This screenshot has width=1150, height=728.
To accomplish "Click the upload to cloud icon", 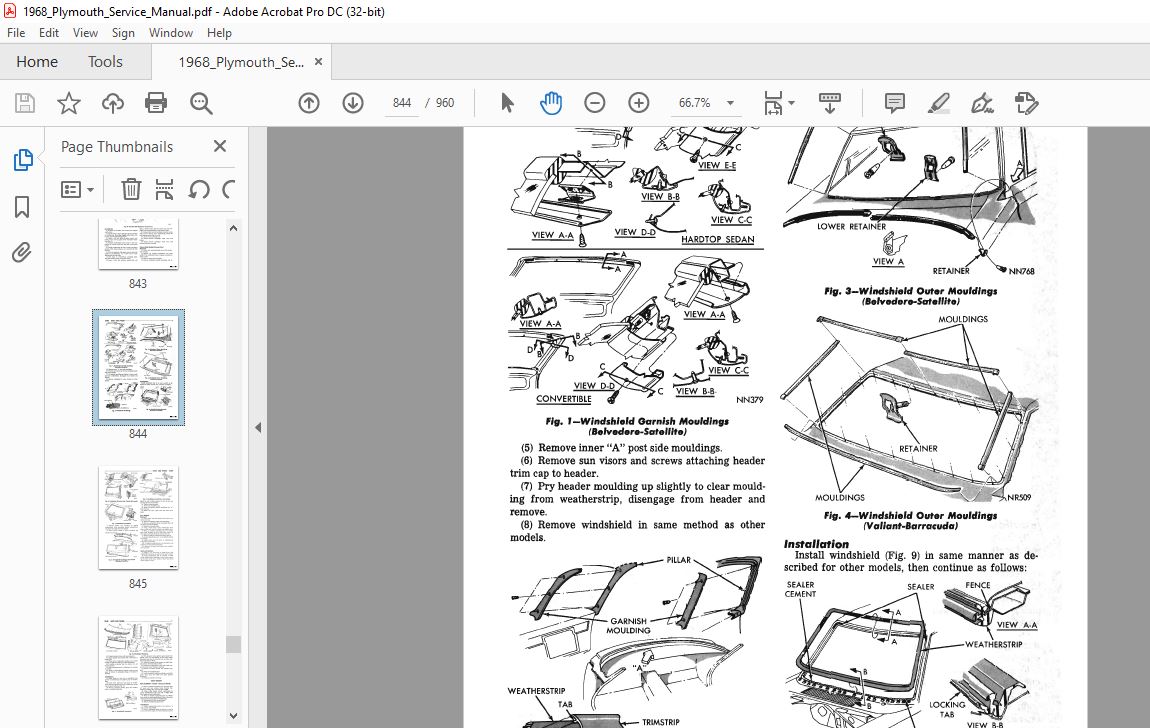I will point(112,103).
